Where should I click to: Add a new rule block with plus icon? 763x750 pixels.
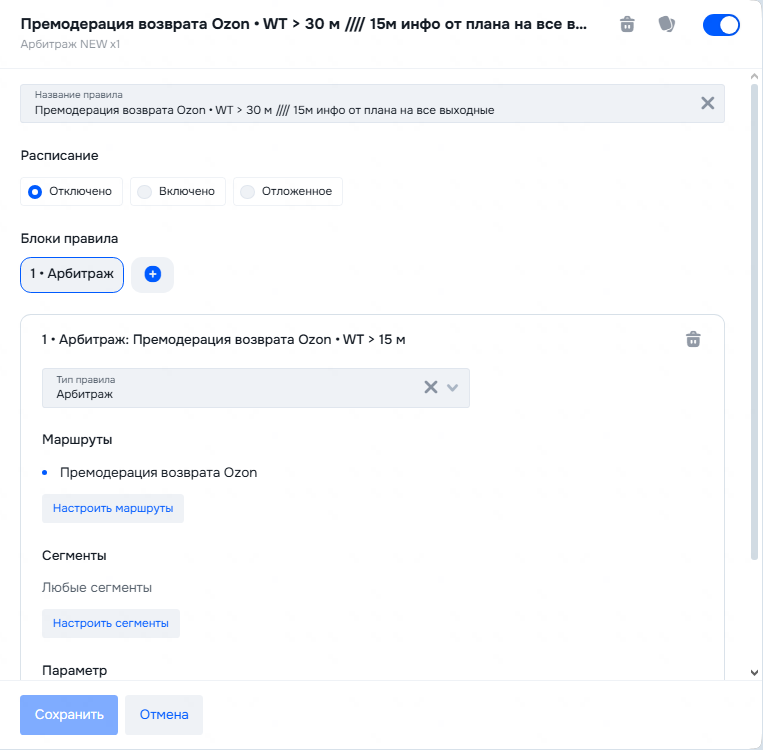(153, 274)
